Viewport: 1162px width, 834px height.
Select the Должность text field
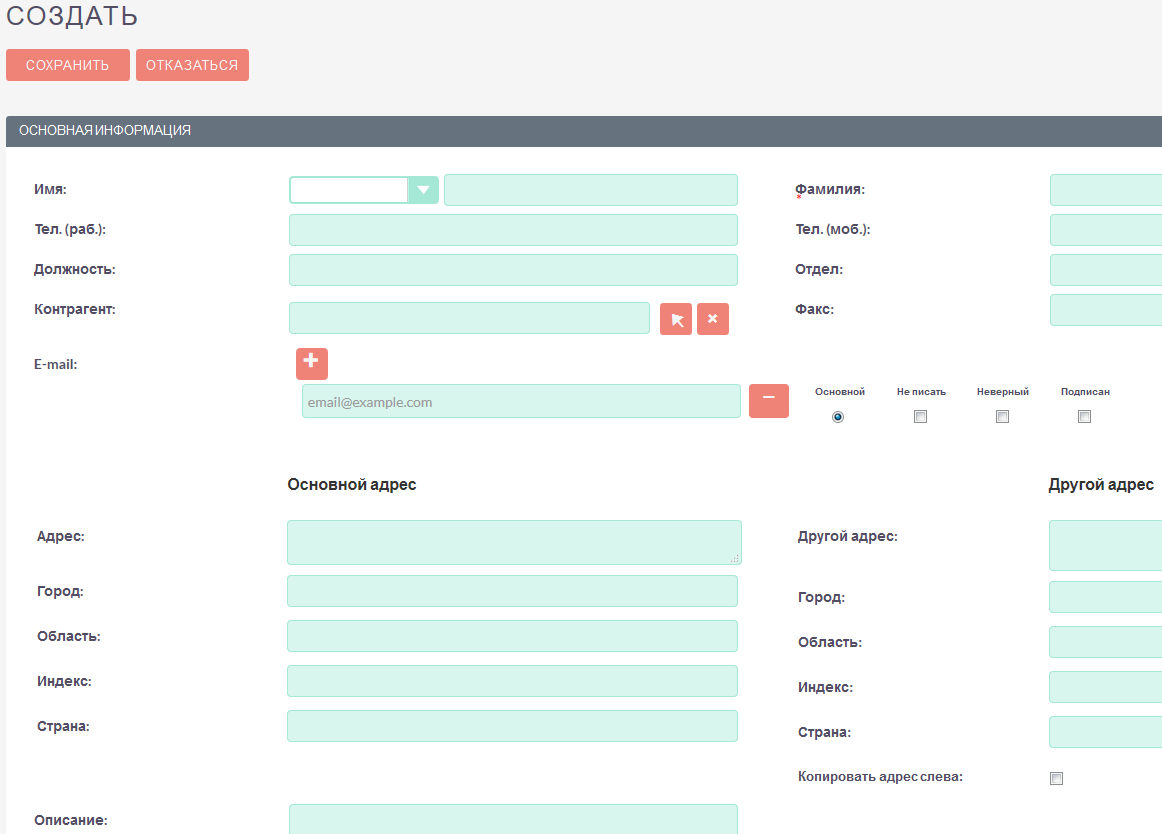click(x=513, y=270)
